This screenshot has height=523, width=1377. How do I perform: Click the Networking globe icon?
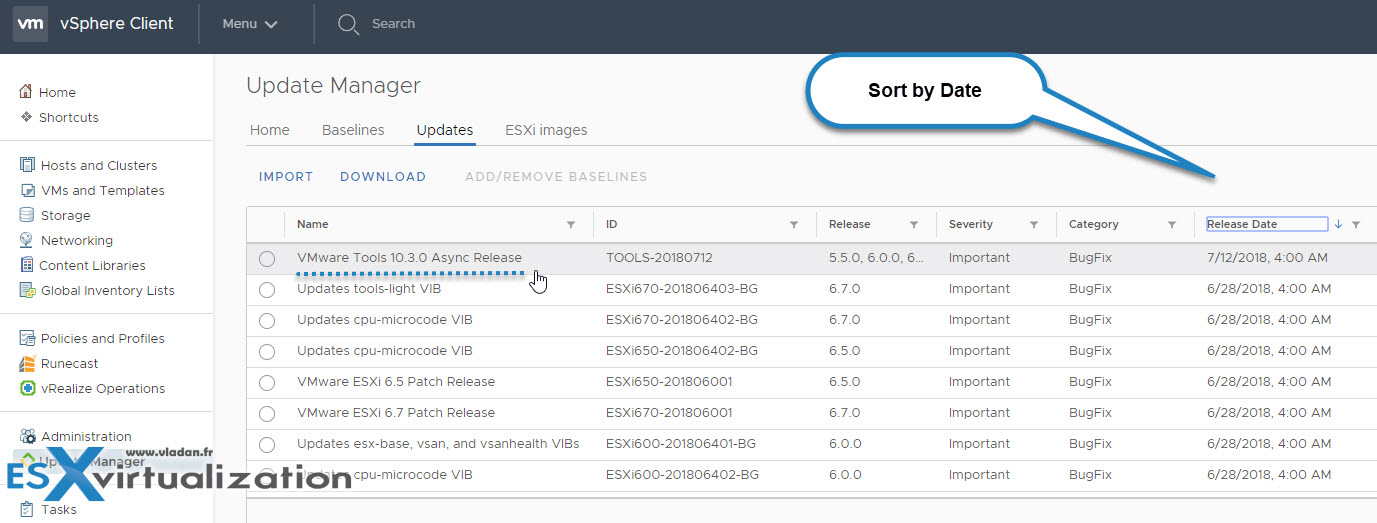point(27,240)
